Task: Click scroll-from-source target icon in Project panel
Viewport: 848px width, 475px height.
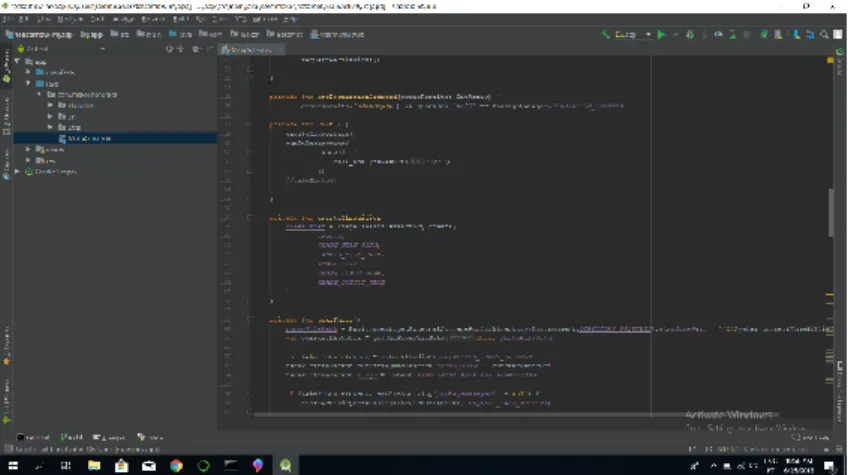Action: click(x=169, y=49)
